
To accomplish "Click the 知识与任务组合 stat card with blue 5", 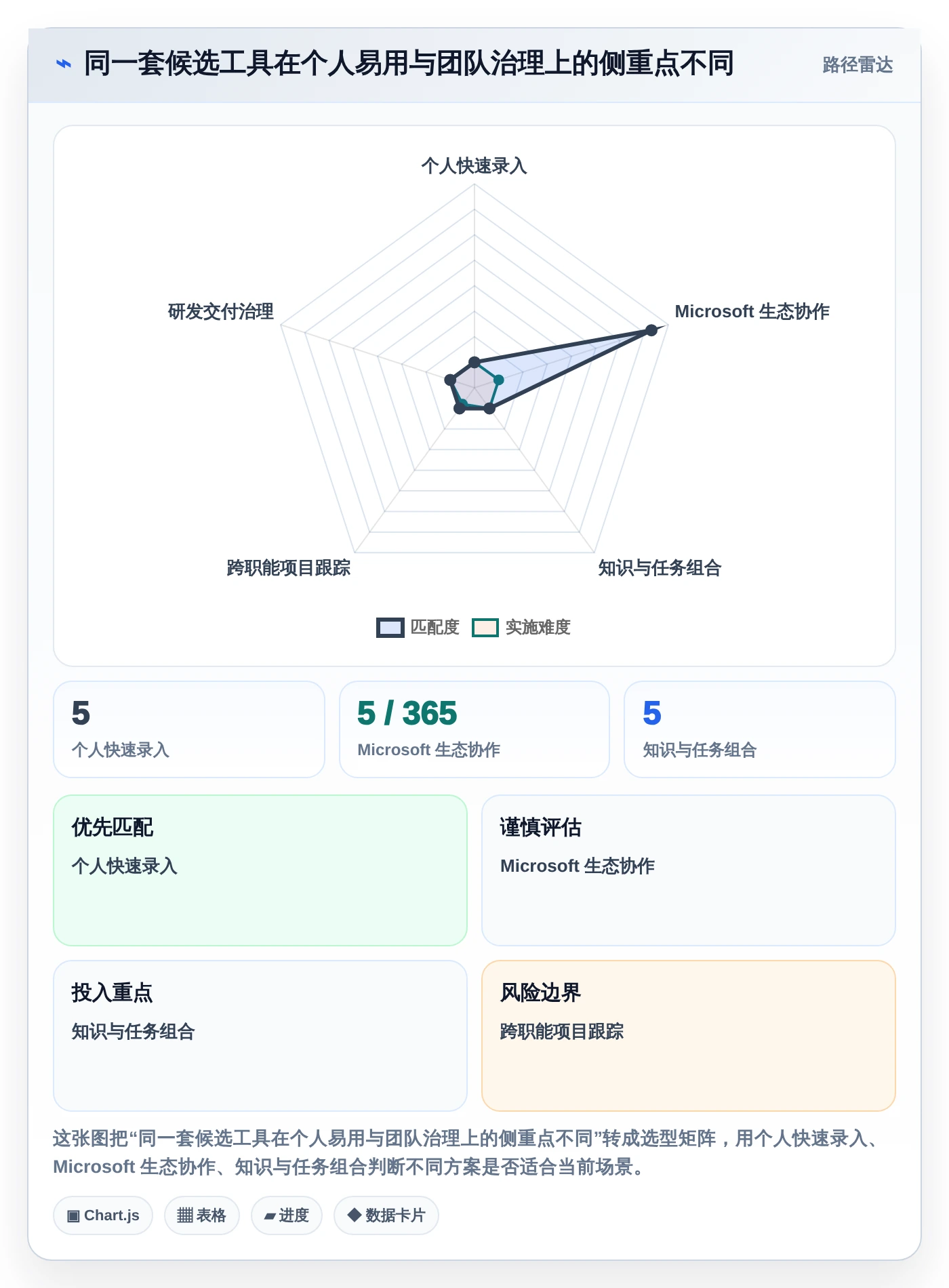I will [760, 729].
